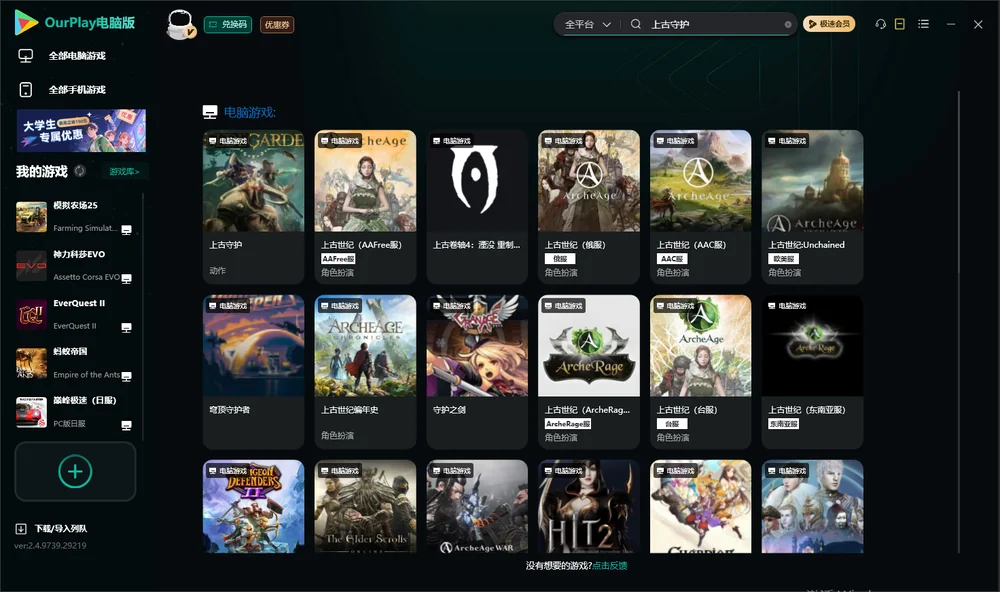The width and height of the screenshot is (1000, 592).
Task: Click PC icon on Farming Simulator row
Action: (x=126, y=230)
